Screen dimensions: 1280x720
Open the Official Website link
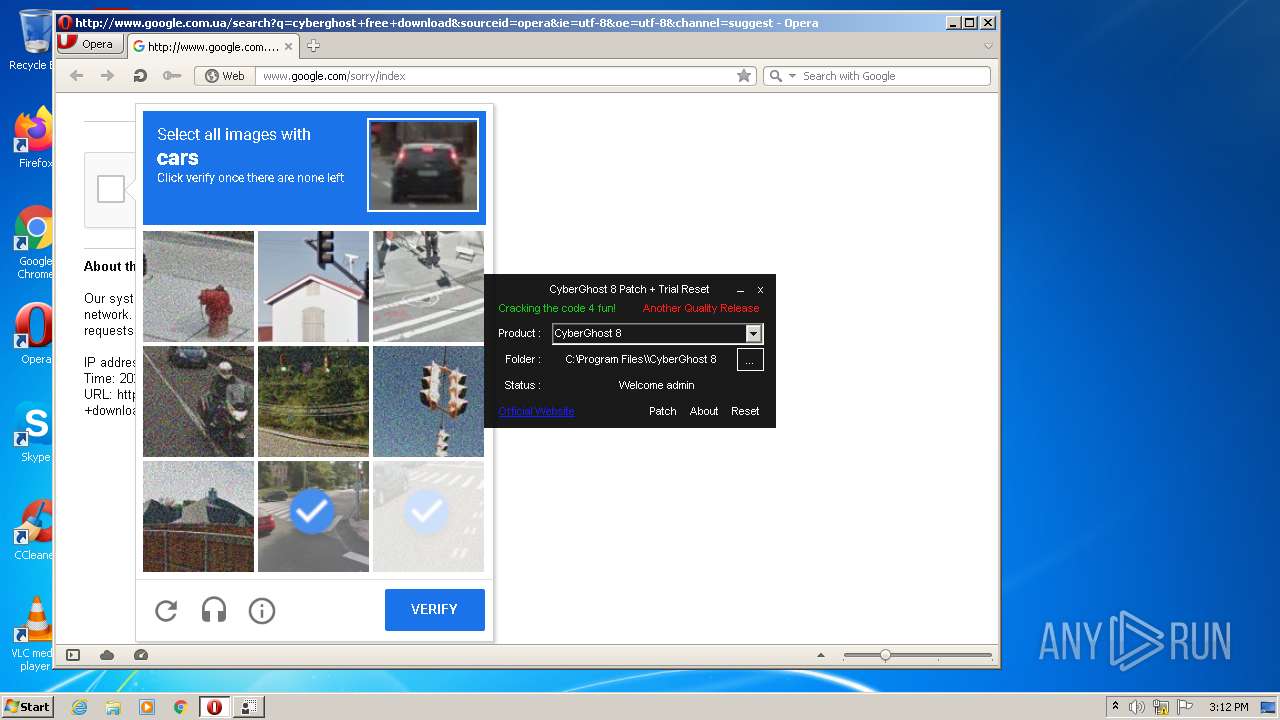point(536,411)
